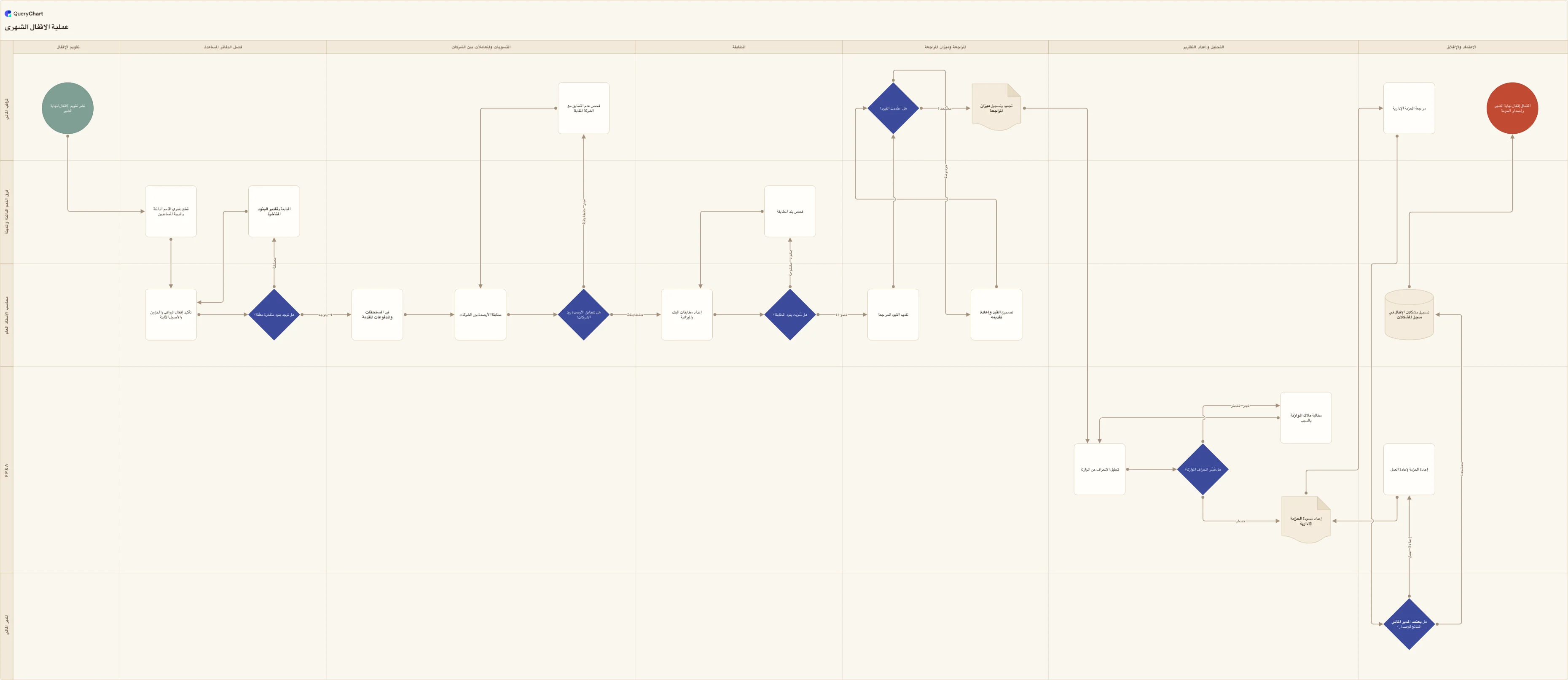This screenshot has height=680, width=1568.
Task: Select the column header الاعتماد والإغلاق
Action: (x=1461, y=47)
